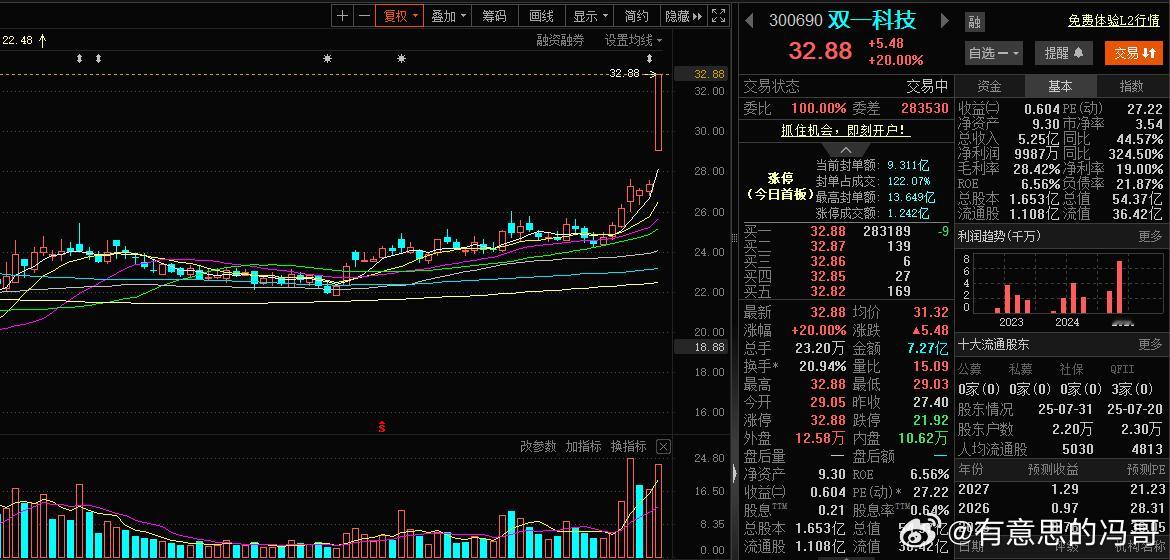The width and height of the screenshot is (1170, 560).
Task: Switch to the 资金 tab
Action: [989, 87]
